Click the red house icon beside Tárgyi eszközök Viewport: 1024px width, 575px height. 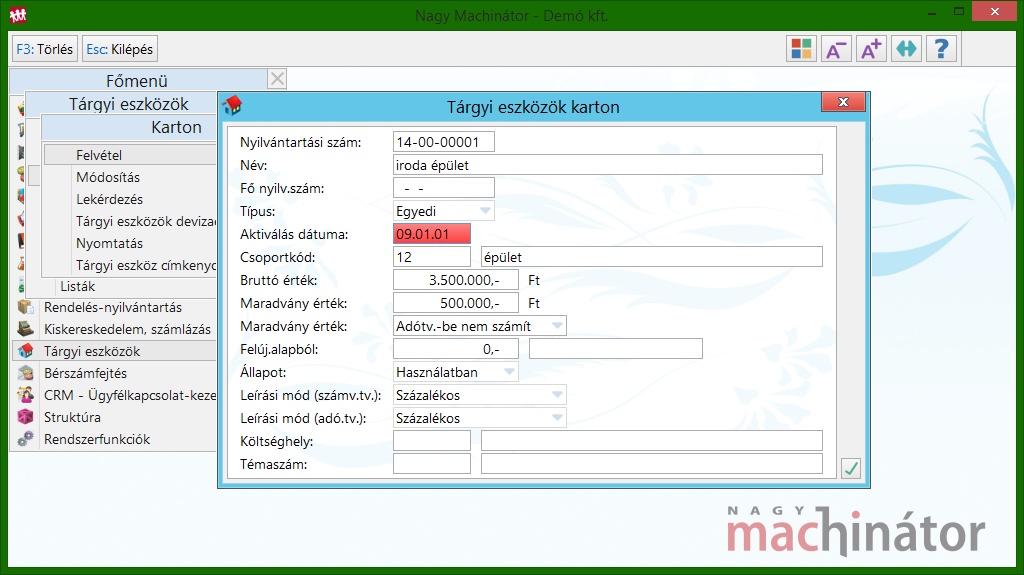[x=25, y=351]
